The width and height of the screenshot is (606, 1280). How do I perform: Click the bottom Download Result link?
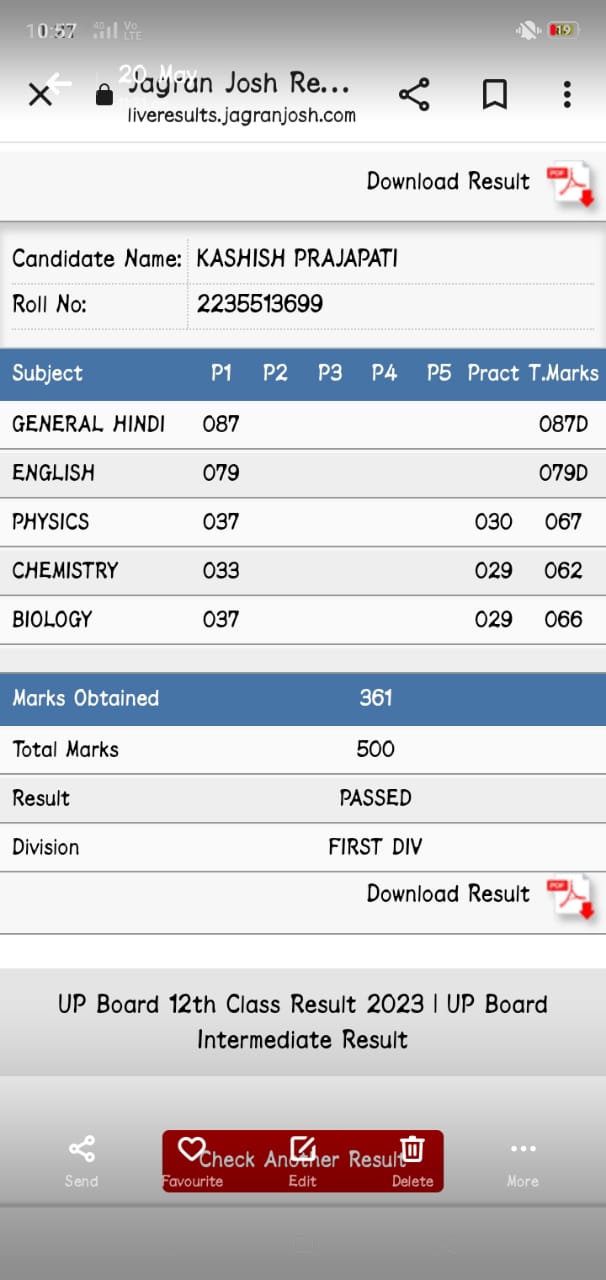point(448,893)
